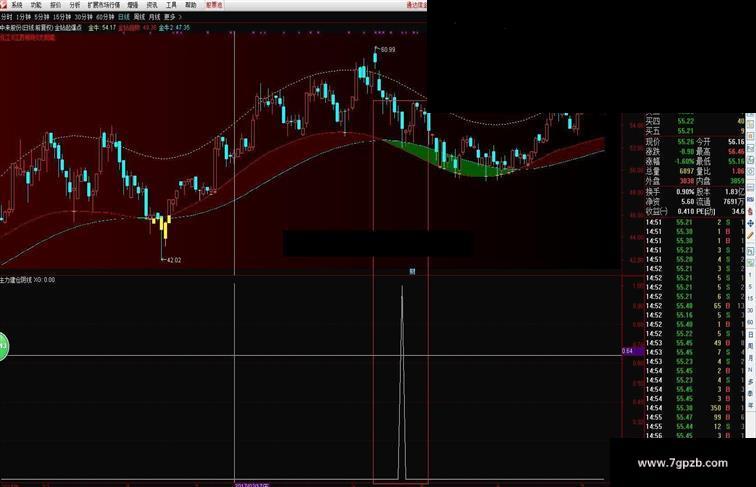Viewport: 756px width, 487px height.
Task: Click the 42.02 low price label
Action: click(174, 260)
